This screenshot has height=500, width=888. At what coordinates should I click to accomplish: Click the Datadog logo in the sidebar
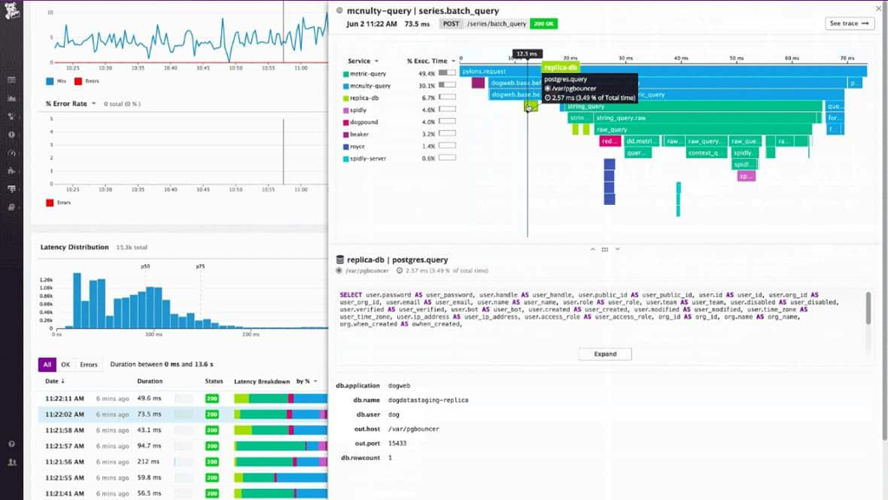[x=12, y=13]
